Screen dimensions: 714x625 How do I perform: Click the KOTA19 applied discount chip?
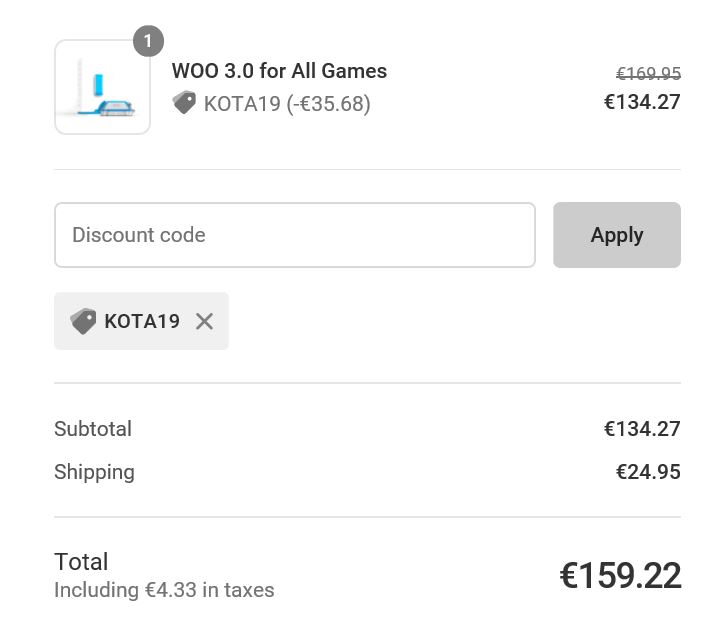pos(141,321)
